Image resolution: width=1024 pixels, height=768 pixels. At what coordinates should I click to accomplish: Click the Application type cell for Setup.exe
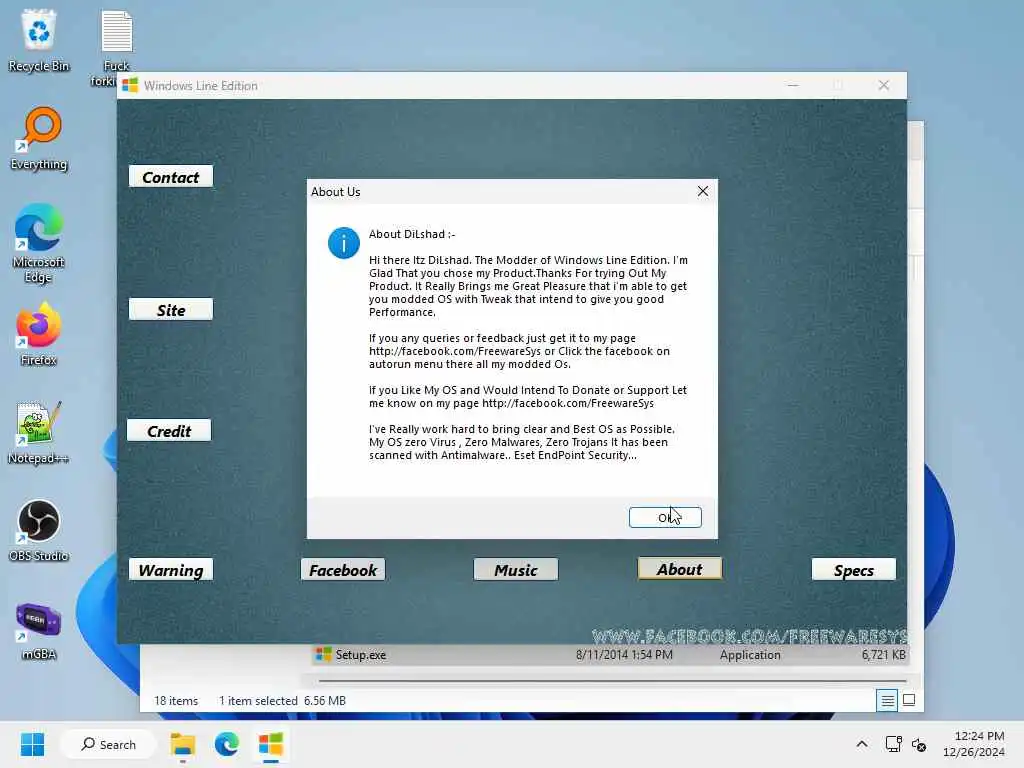click(x=750, y=655)
